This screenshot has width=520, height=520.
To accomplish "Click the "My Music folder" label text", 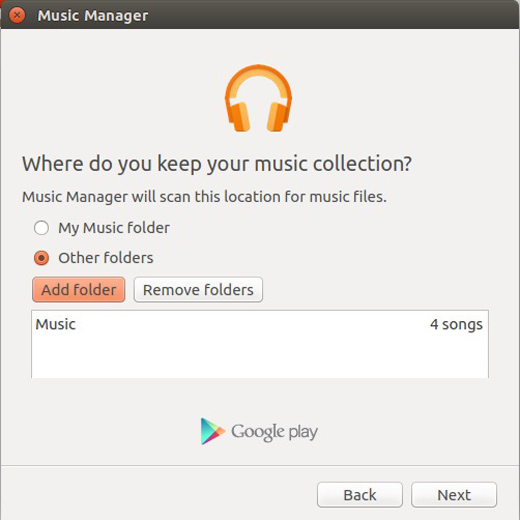I will coord(114,228).
